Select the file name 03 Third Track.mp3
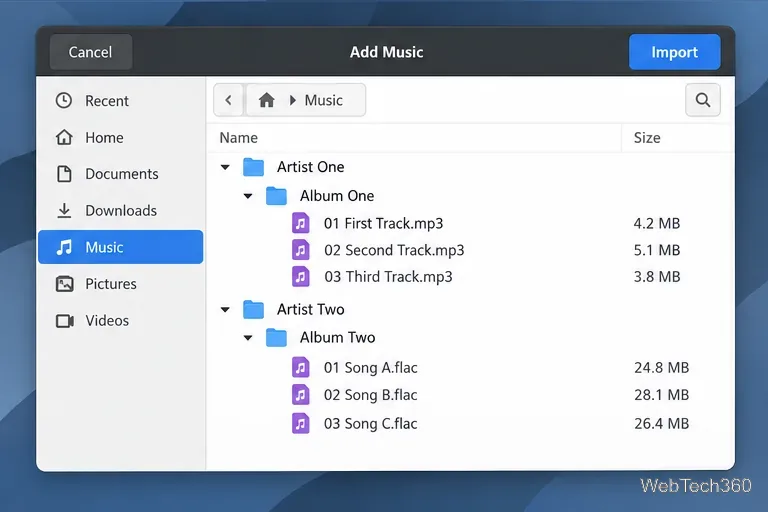 pyautogui.click(x=388, y=277)
